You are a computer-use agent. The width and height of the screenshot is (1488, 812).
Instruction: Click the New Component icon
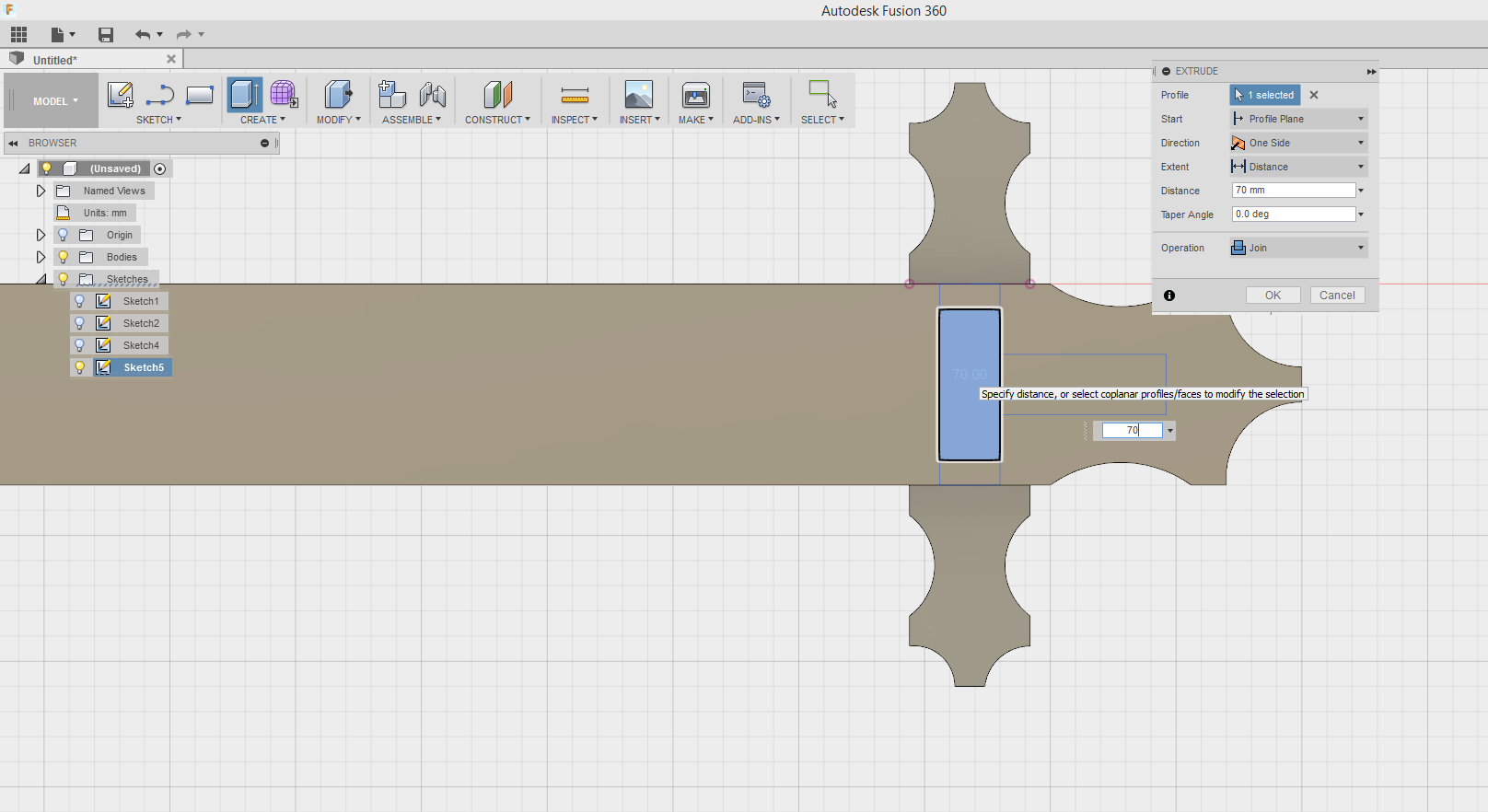(x=392, y=95)
